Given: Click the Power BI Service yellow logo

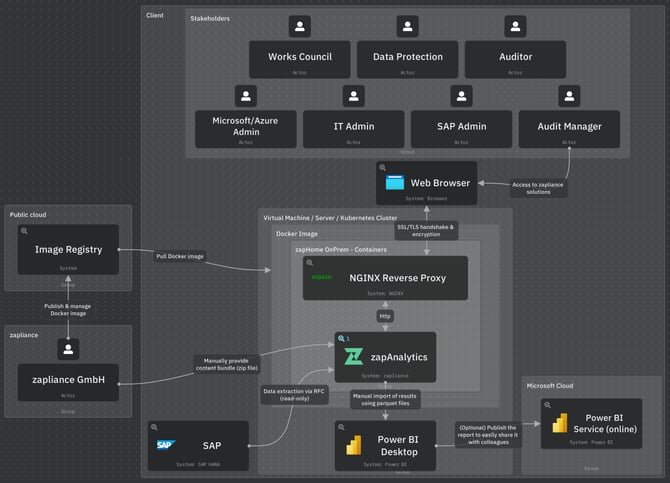Looking at the screenshot, I should (x=560, y=423).
